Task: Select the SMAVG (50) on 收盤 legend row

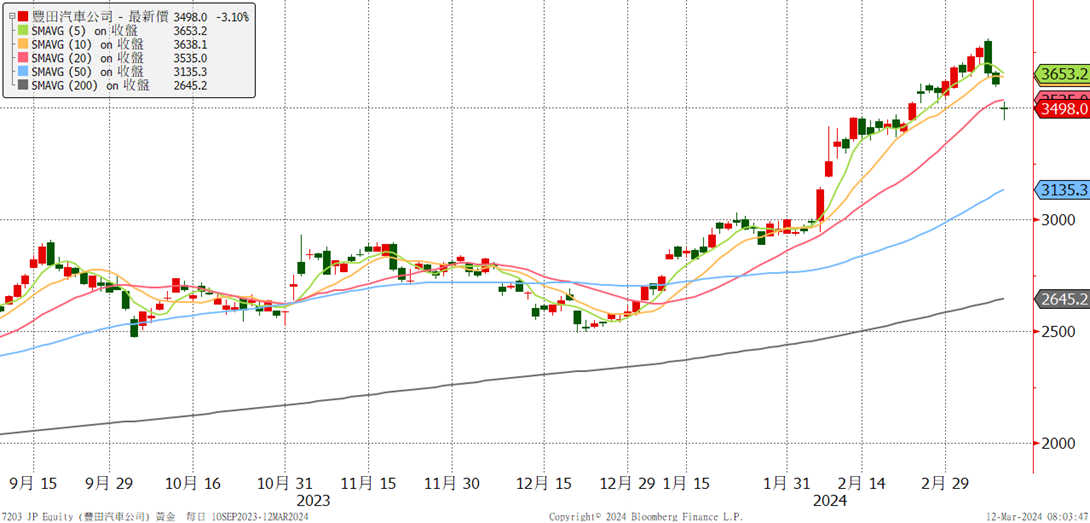Action: pos(112,72)
